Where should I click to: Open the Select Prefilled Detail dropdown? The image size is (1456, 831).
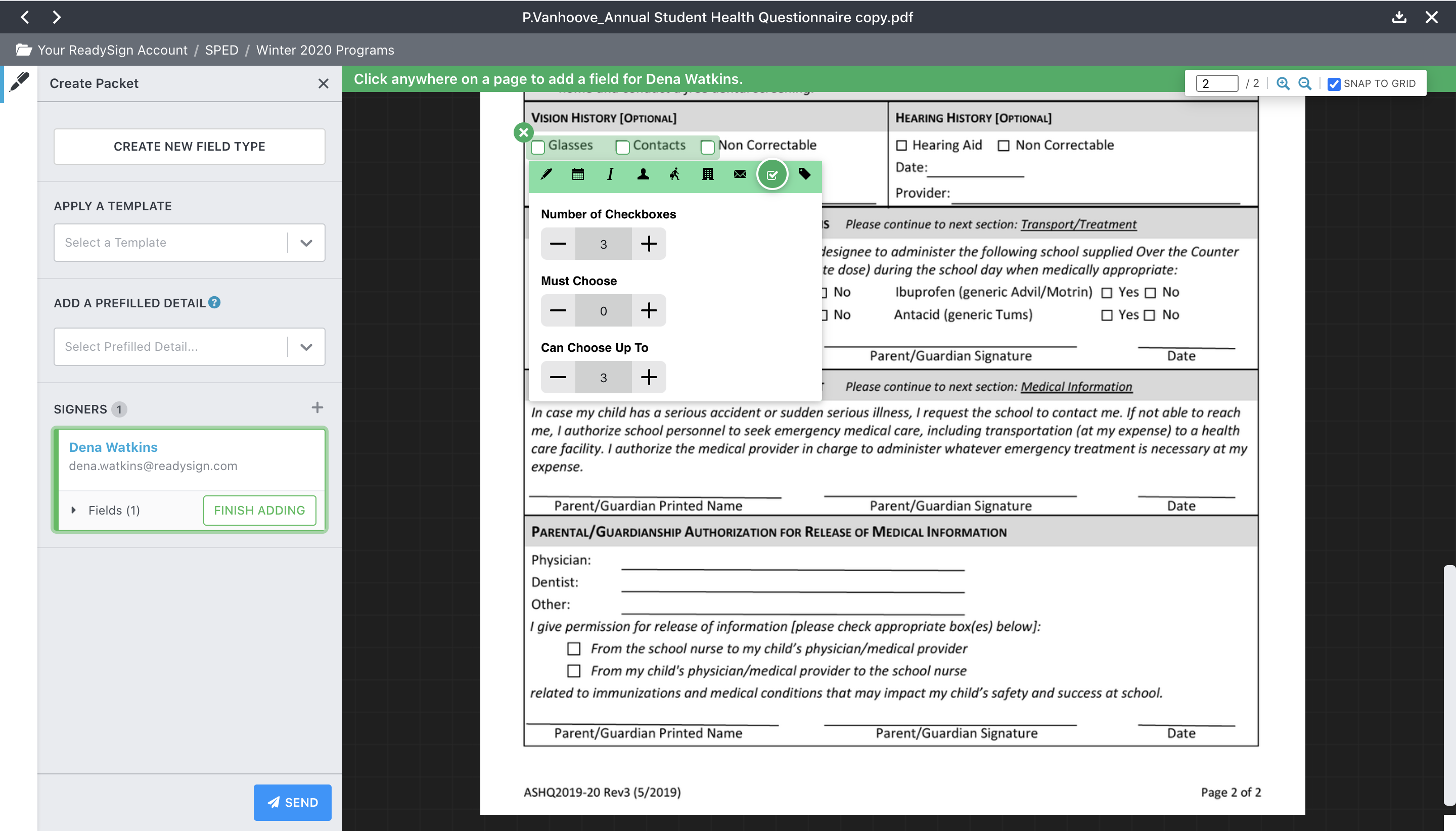pos(190,346)
